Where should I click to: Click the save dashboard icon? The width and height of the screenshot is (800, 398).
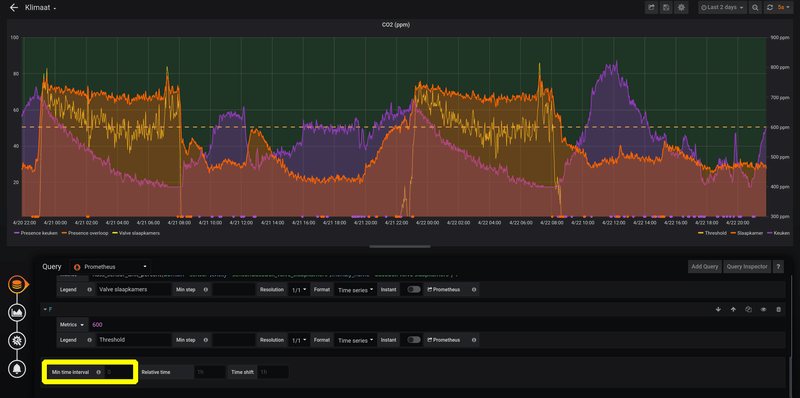tap(666, 8)
